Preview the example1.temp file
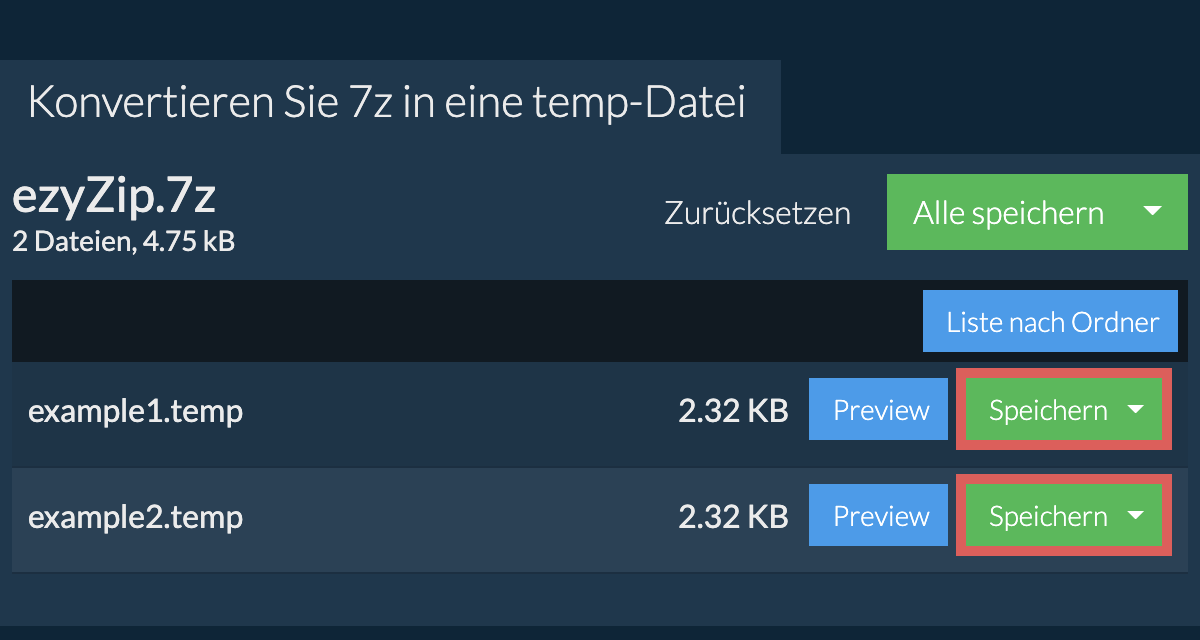The width and height of the screenshot is (1200, 640). (x=880, y=410)
